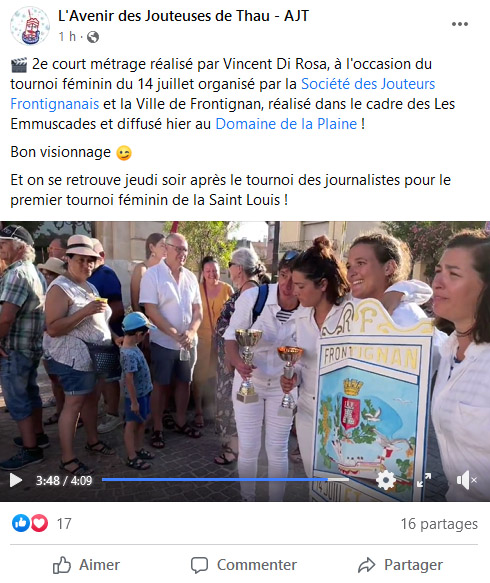Viewport: 490px width, 583px height.
Task: Click the Partager share button
Action: [x=400, y=565]
